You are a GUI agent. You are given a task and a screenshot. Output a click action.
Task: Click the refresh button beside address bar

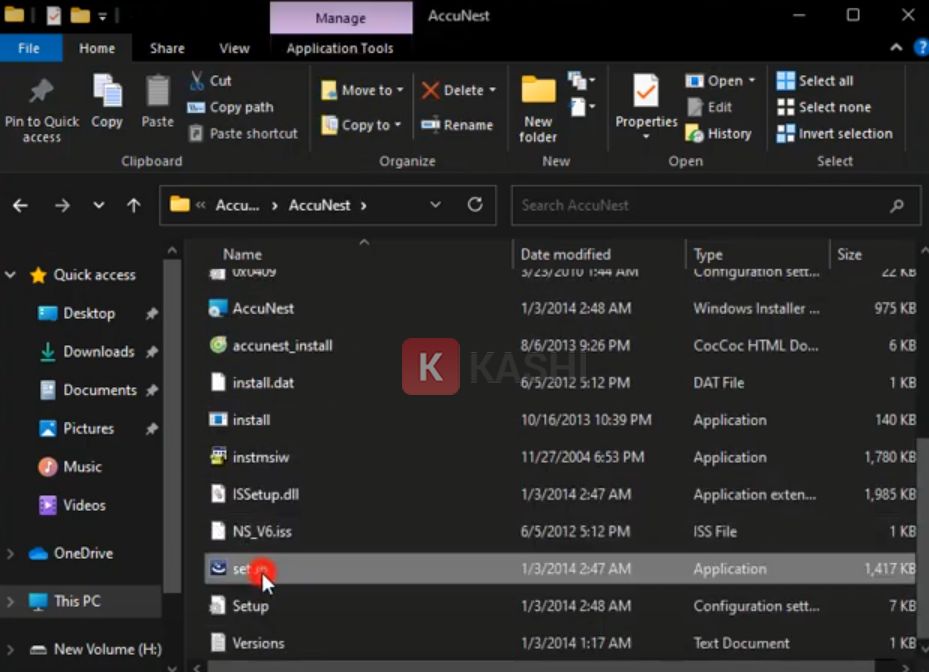[x=475, y=205]
